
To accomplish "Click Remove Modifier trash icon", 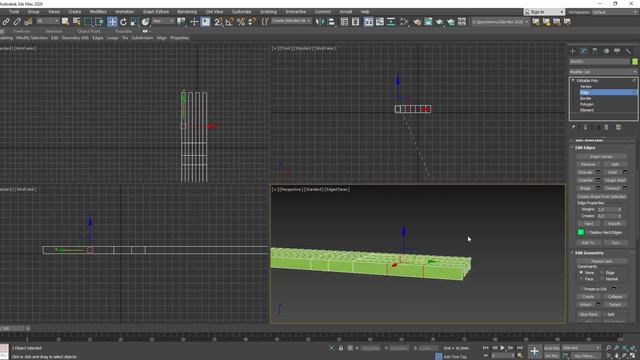I will tap(607, 127).
